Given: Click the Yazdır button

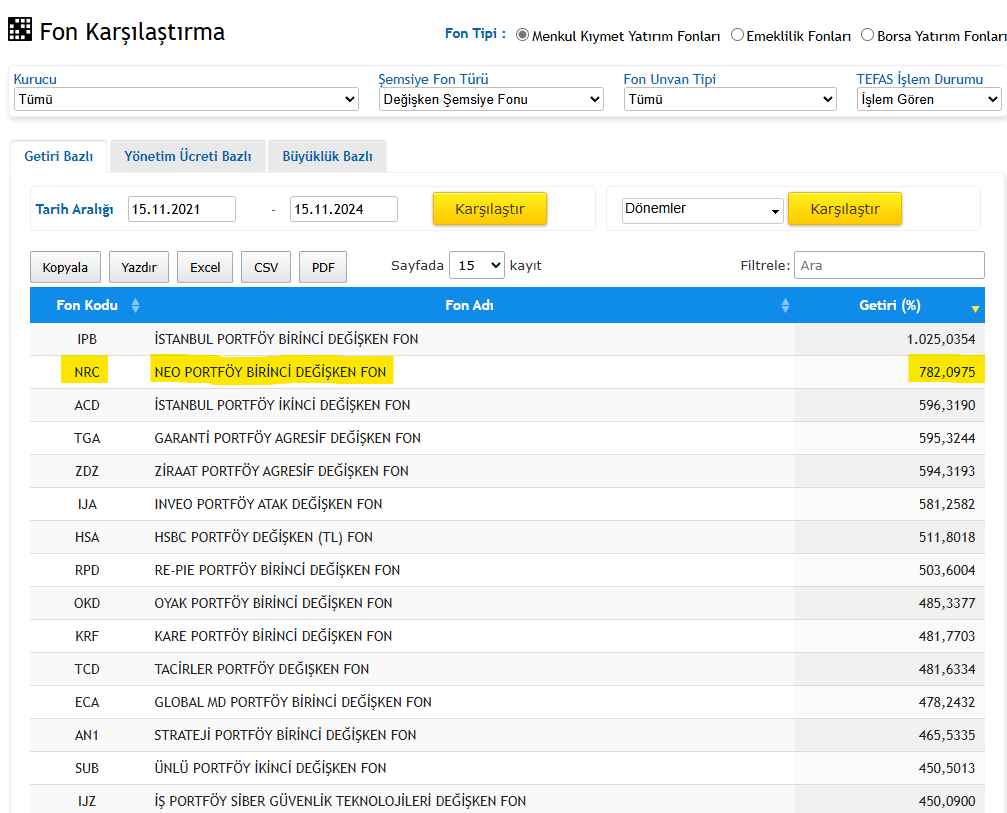Looking at the screenshot, I should pos(139,267).
